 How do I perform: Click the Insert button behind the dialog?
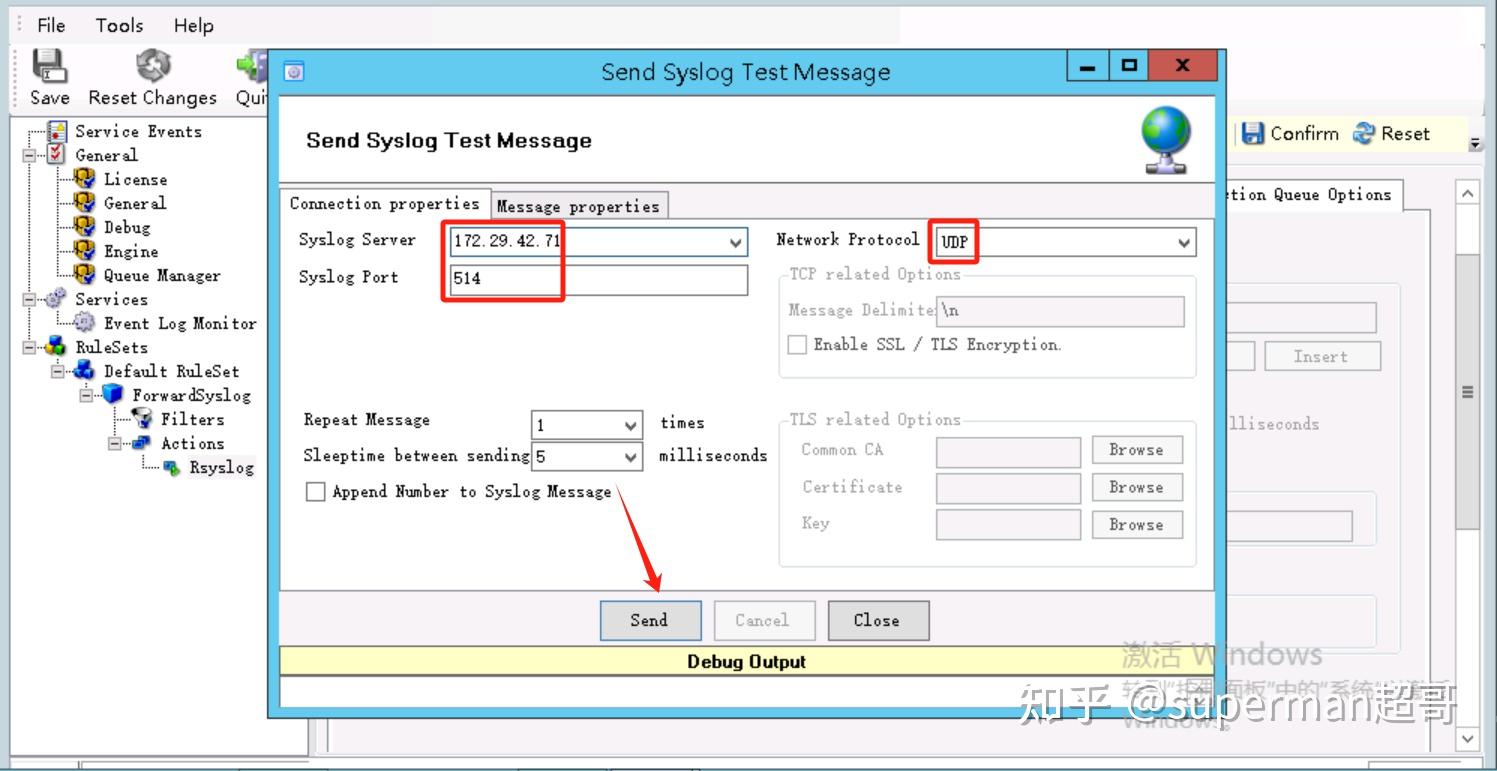point(1321,356)
